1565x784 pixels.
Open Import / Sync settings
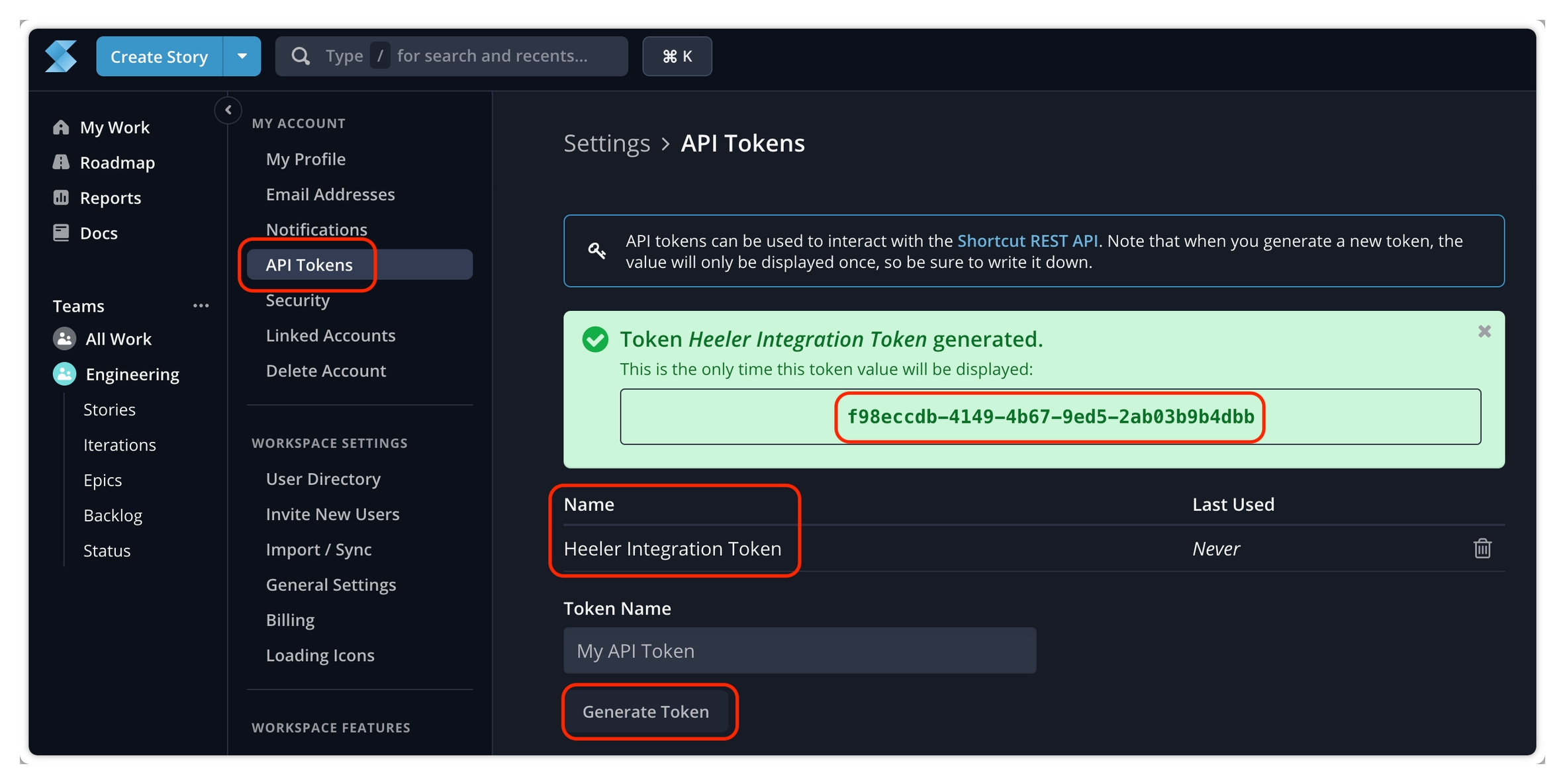click(318, 550)
